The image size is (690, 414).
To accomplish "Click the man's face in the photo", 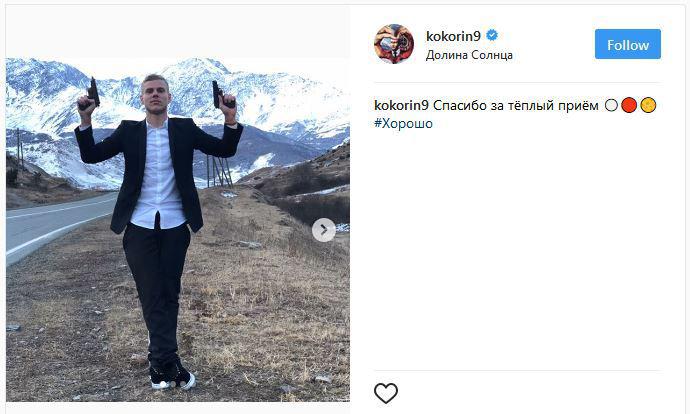I will coord(155,95).
